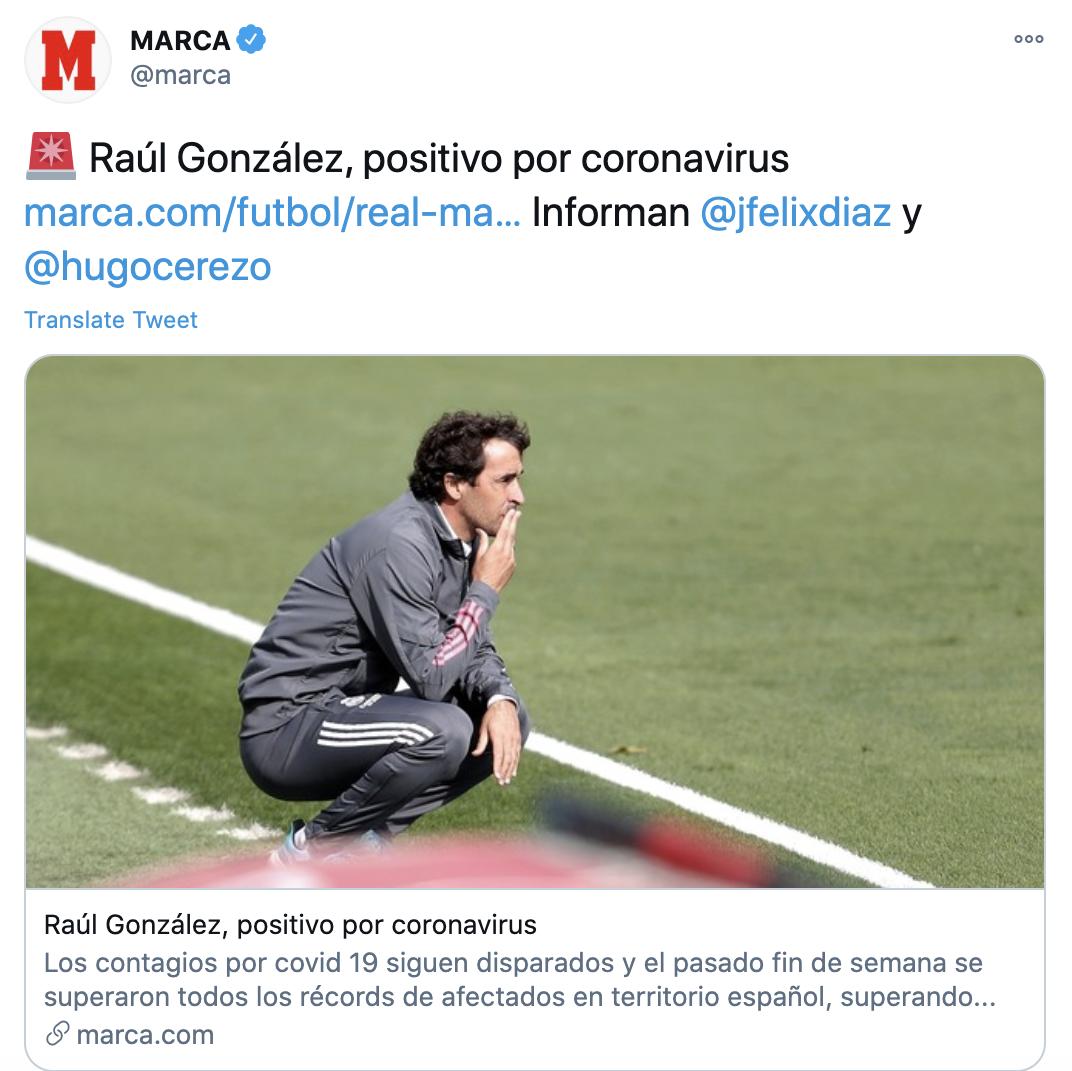1072x1071 pixels.
Task: Open the three-dot more options menu
Action: (x=1028, y=39)
